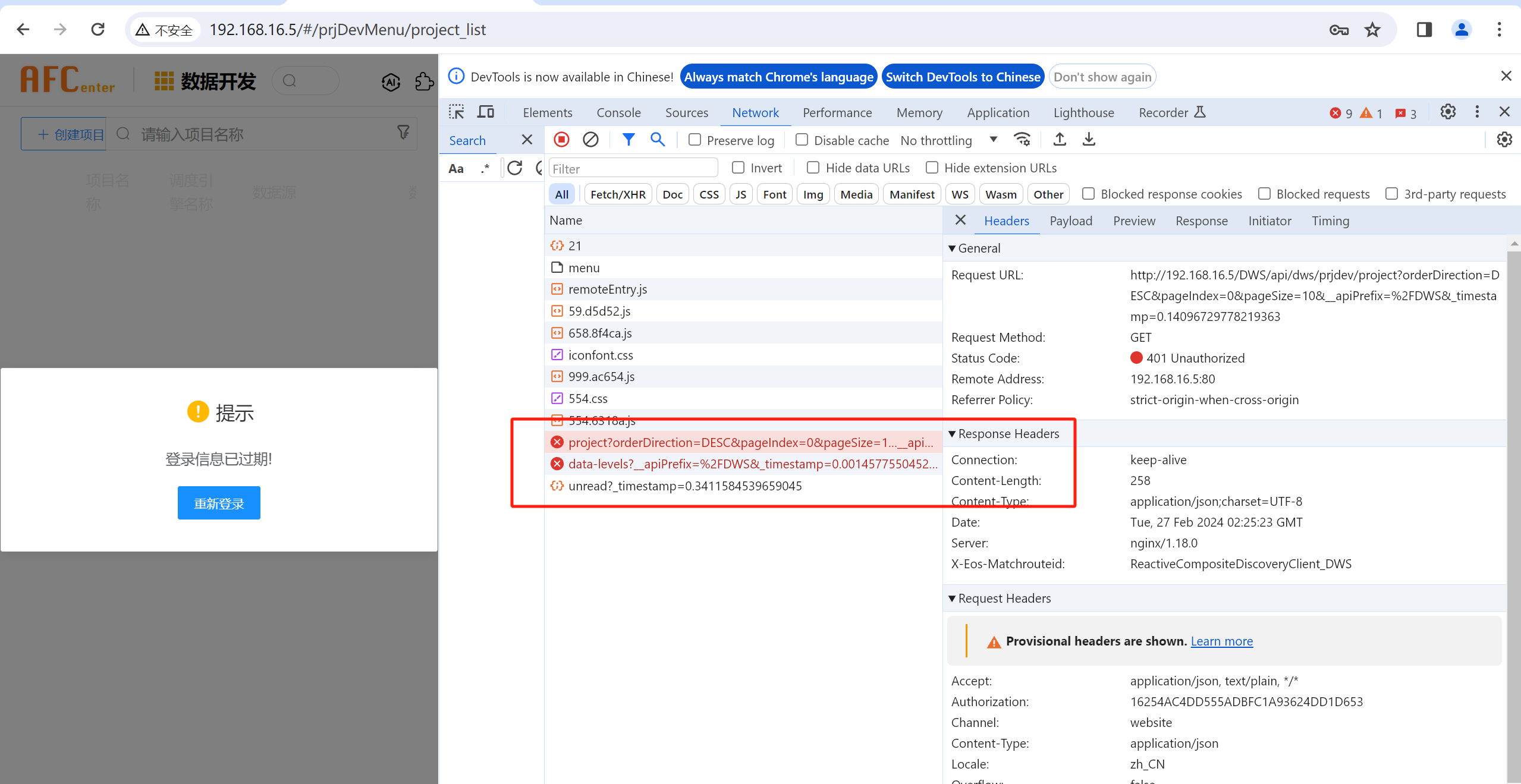Open DevTools settings gear icon
1521x784 pixels.
coord(1448,112)
